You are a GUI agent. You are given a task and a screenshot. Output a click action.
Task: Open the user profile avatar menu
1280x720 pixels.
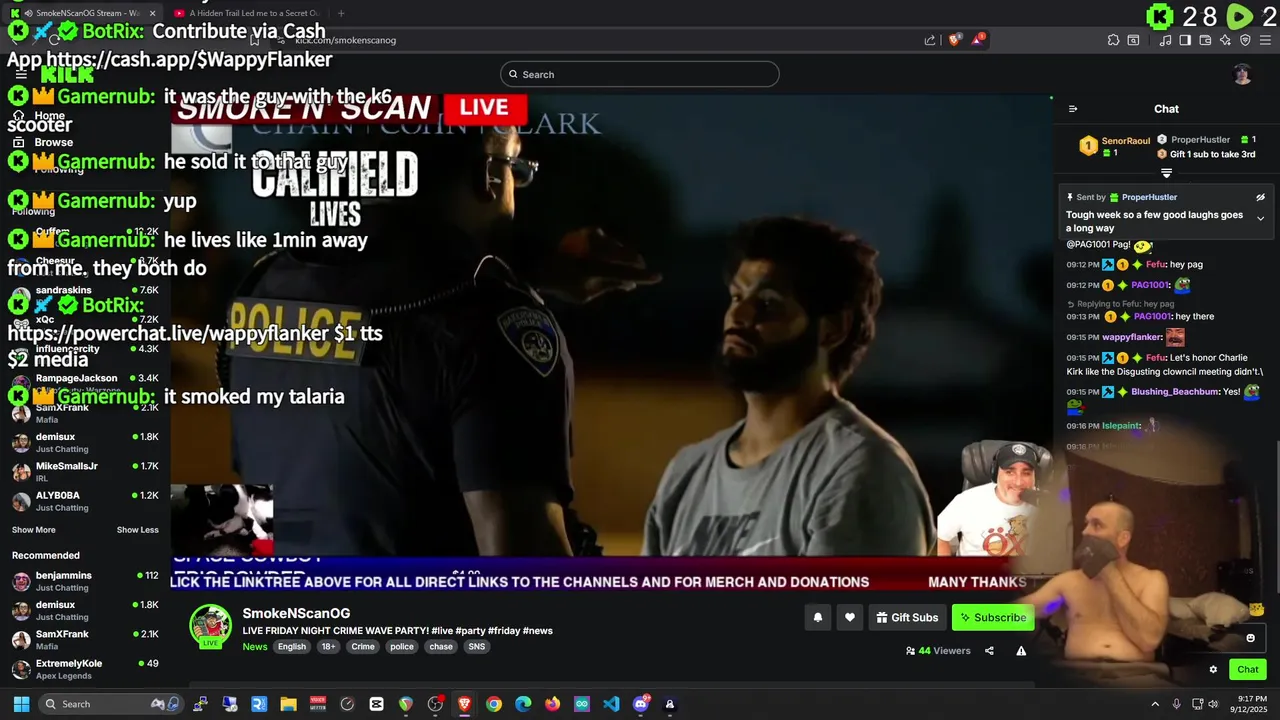[x=1242, y=74]
